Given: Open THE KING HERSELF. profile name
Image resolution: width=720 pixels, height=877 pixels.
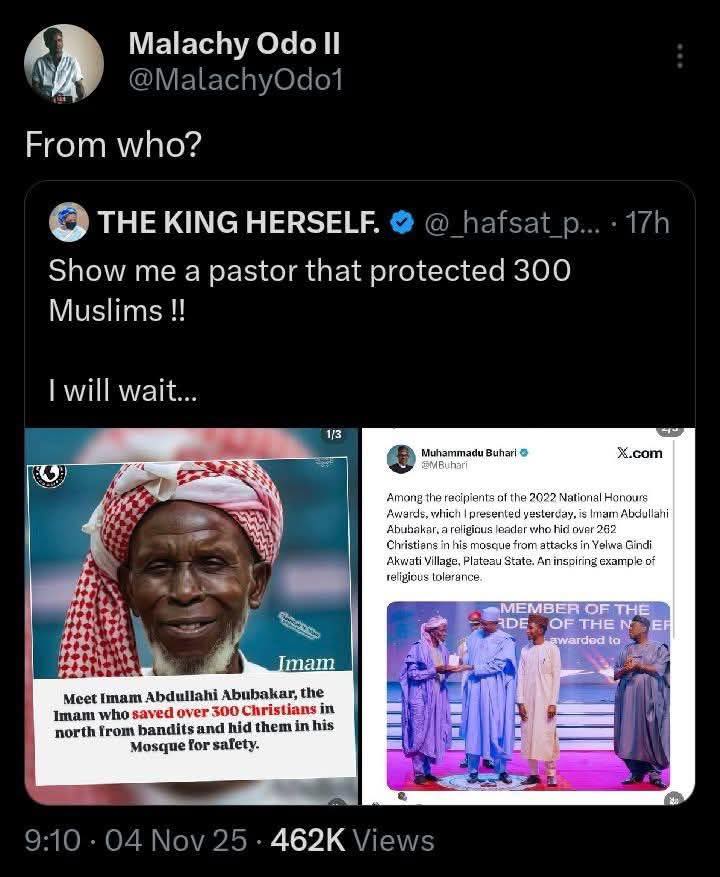Looking at the screenshot, I should [x=238, y=223].
